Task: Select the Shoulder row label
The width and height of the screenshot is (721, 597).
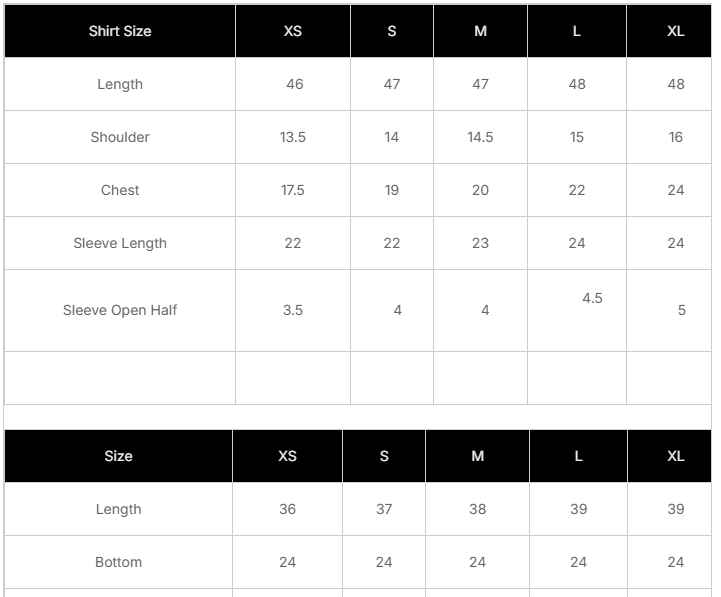Action: pos(120,137)
